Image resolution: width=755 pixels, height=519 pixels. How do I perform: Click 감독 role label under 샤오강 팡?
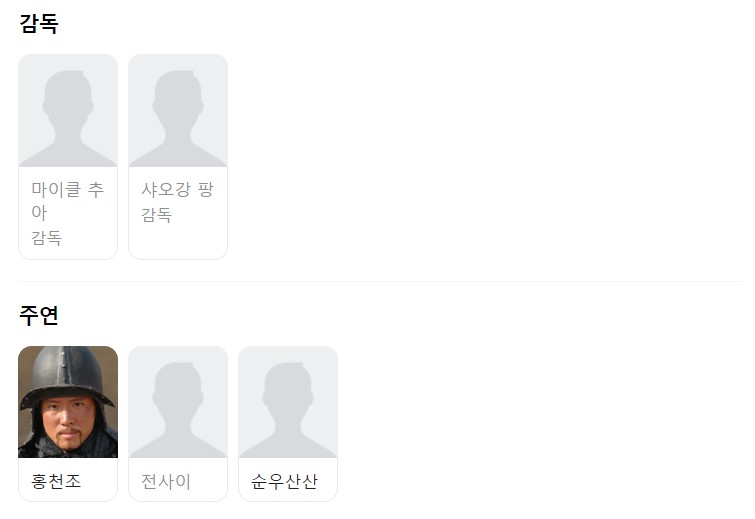[x=156, y=215]
